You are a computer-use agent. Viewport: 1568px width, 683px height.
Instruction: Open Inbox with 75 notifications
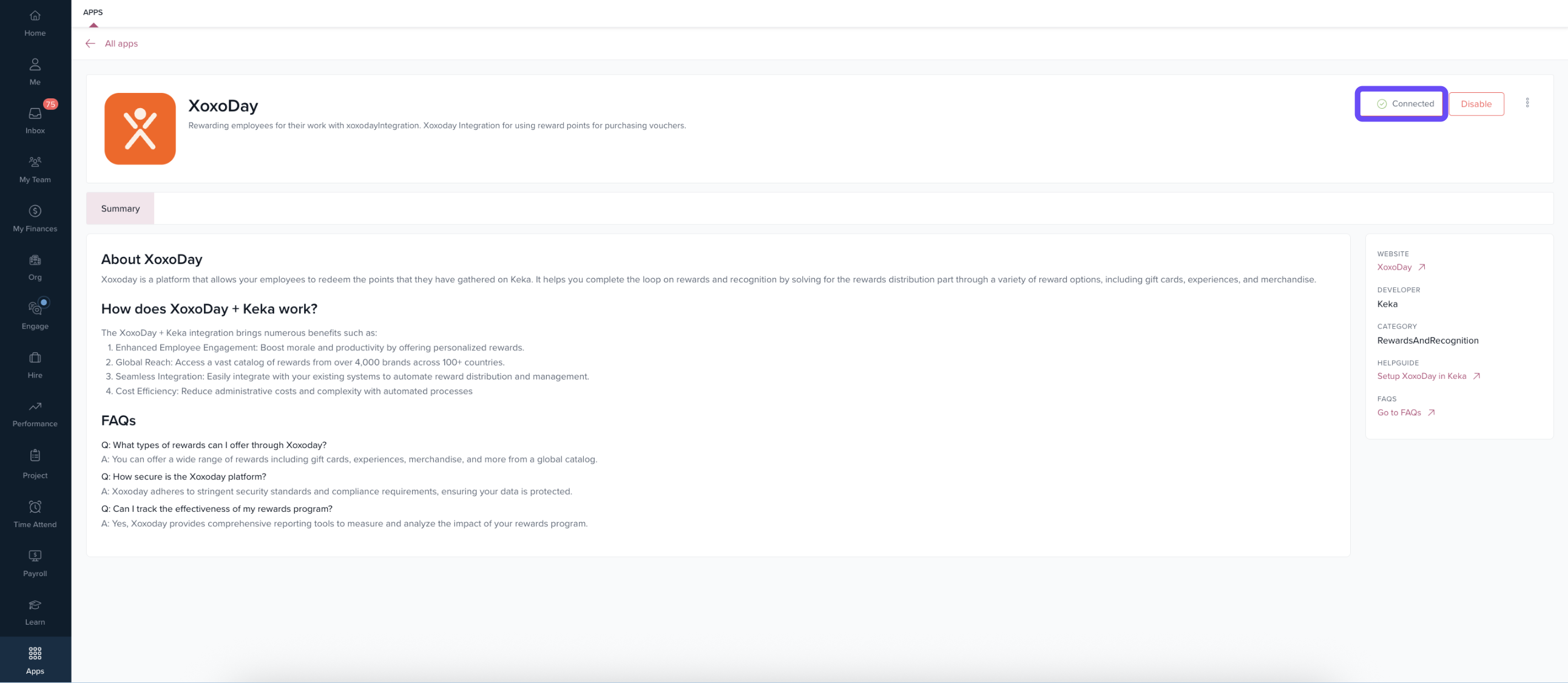tap(35, 121)
